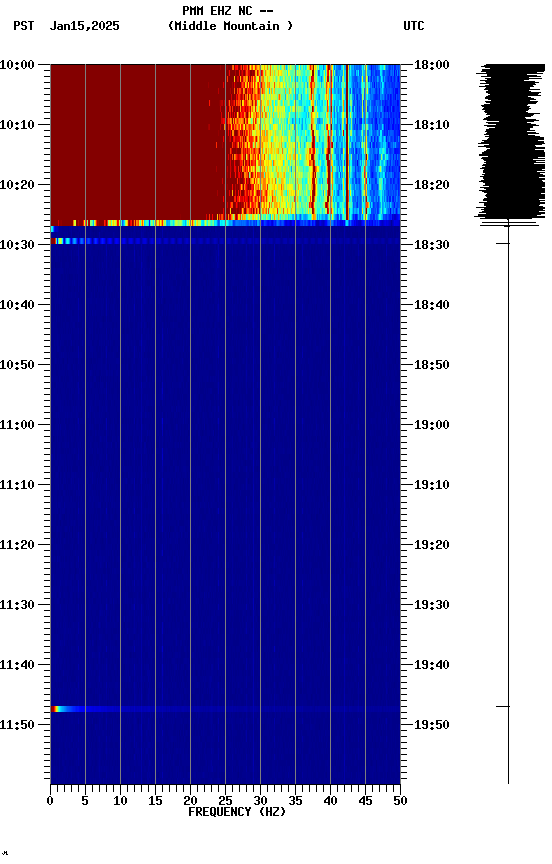Select the Middle Mountain station name
Viewport: 552px width, 864px height.
[230, 26]
